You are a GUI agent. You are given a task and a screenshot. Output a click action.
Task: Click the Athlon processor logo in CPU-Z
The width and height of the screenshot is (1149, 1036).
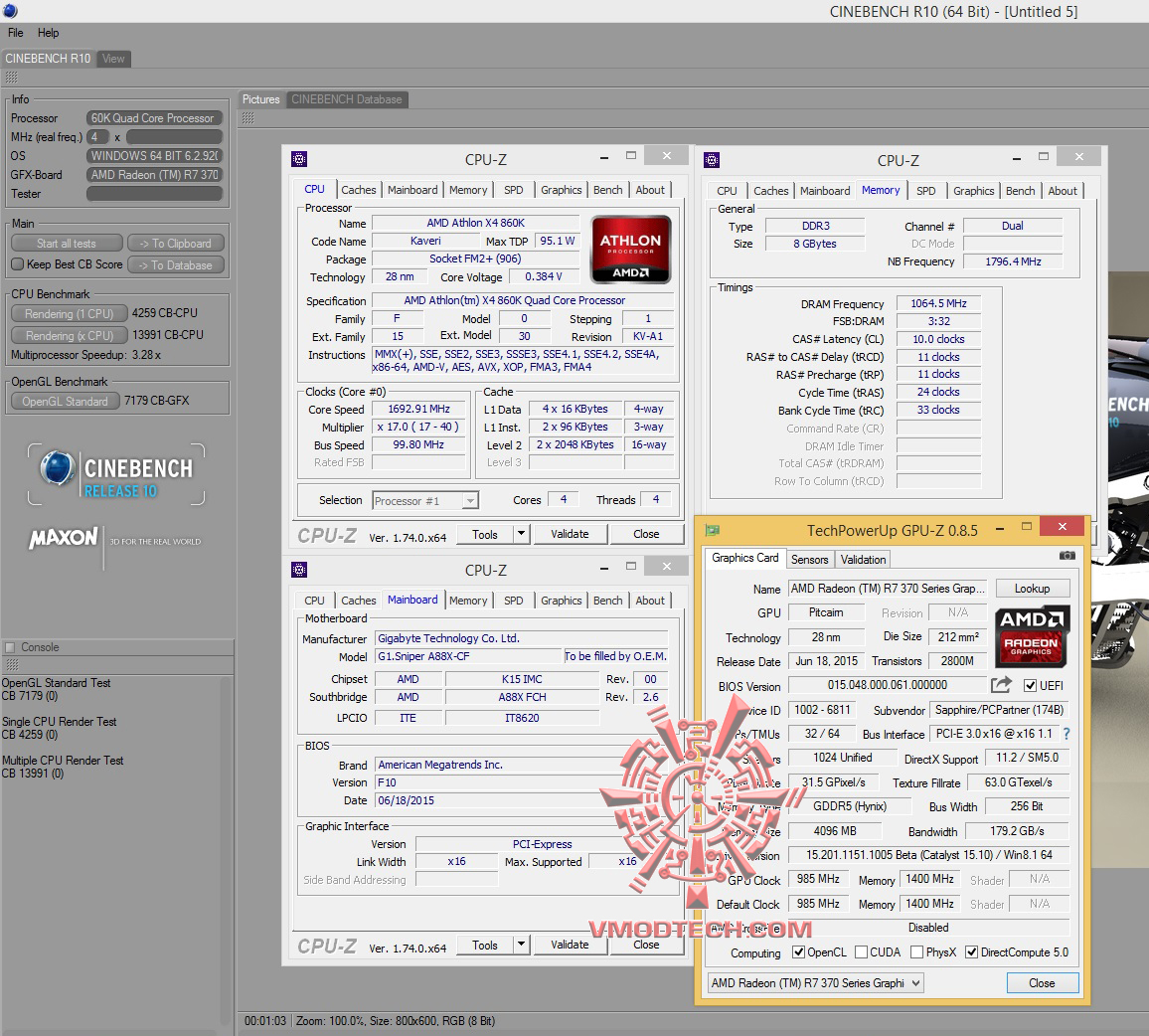(630, 250)
